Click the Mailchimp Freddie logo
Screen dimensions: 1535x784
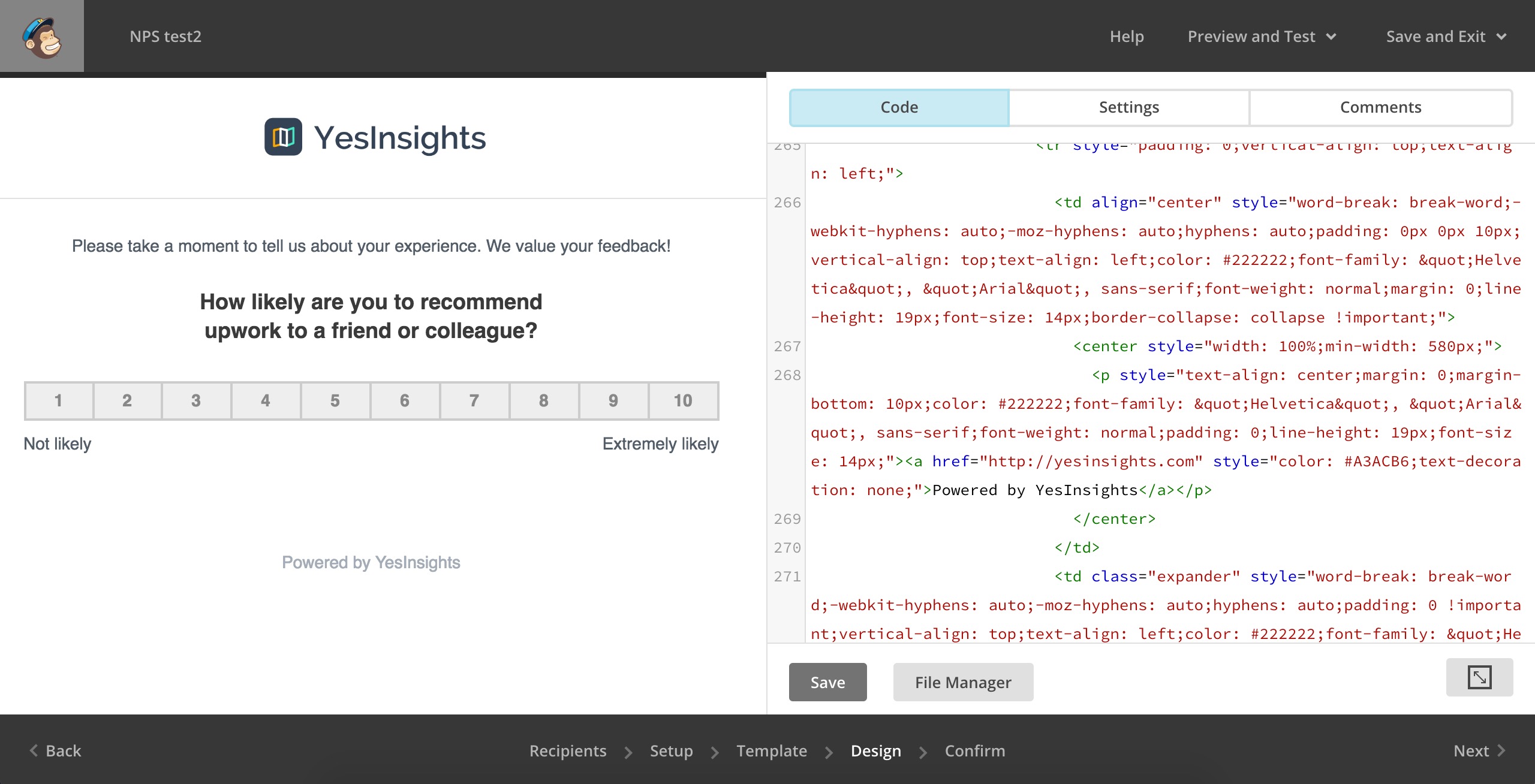[42, 37]
